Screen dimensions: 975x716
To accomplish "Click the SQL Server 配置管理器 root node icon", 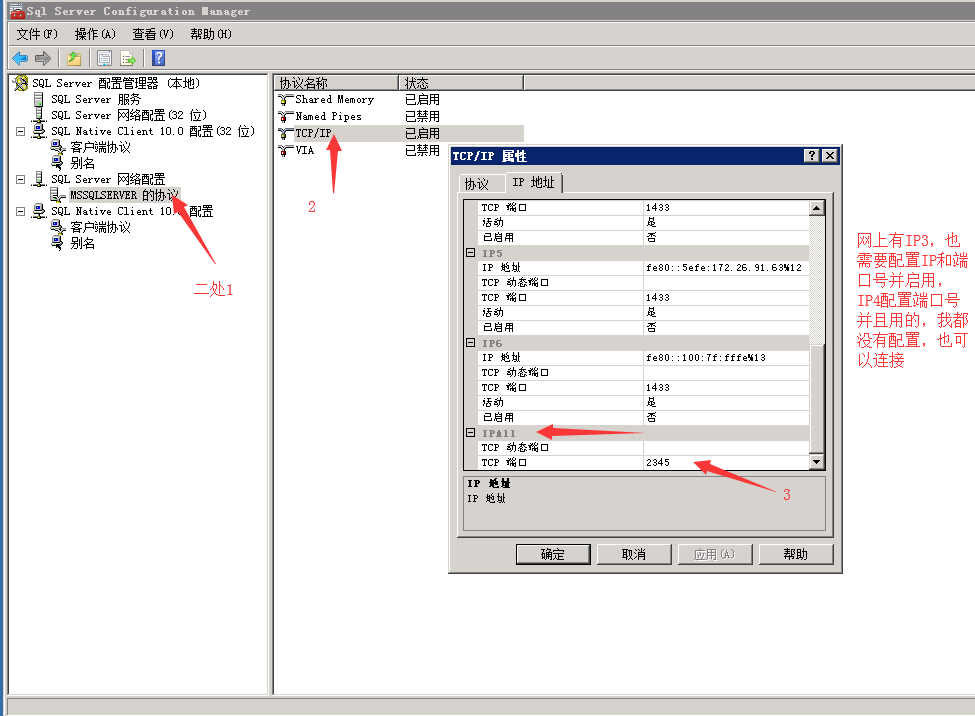I will point(21,83).
